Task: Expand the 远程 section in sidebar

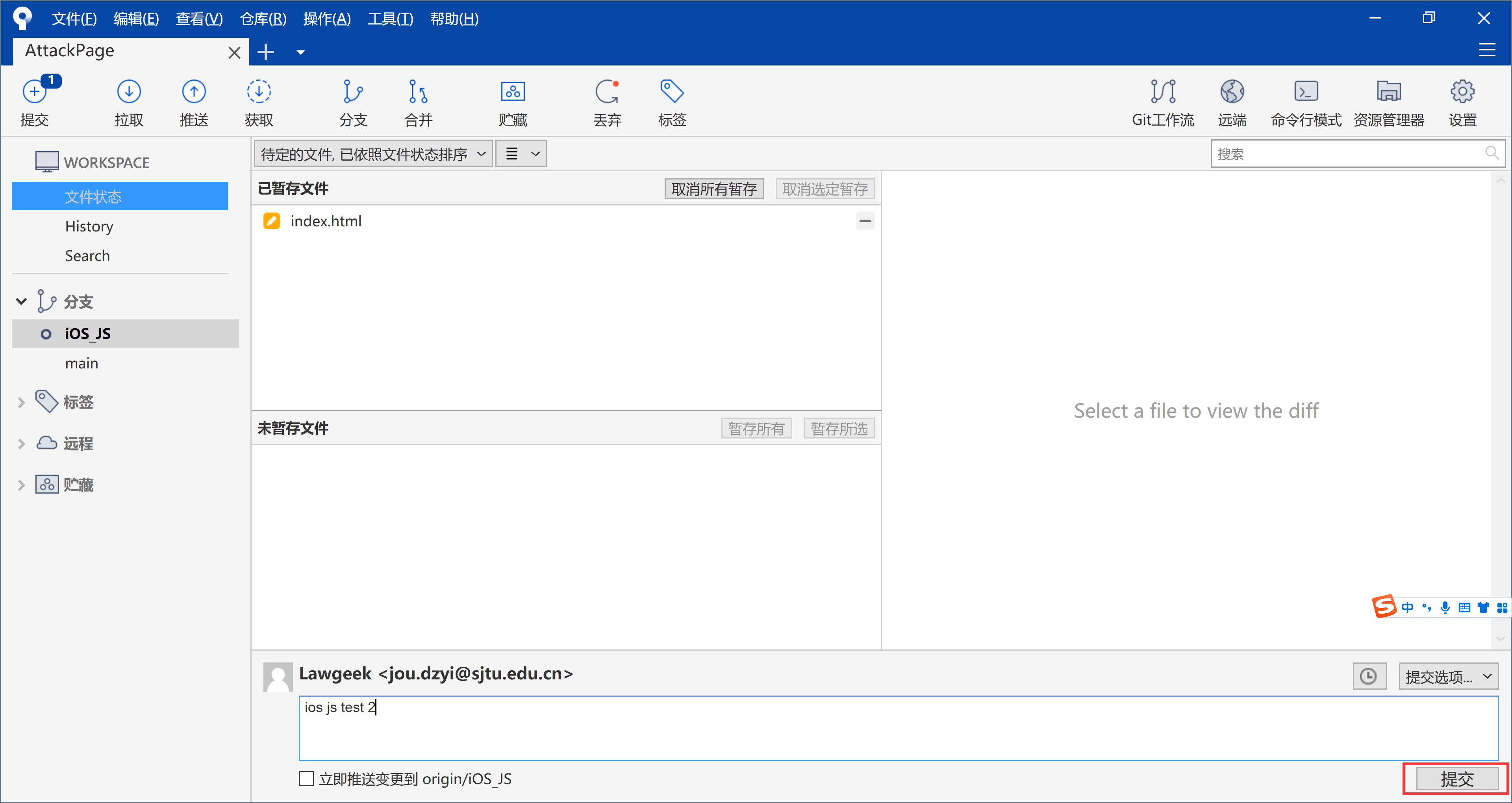Action: 21,442
